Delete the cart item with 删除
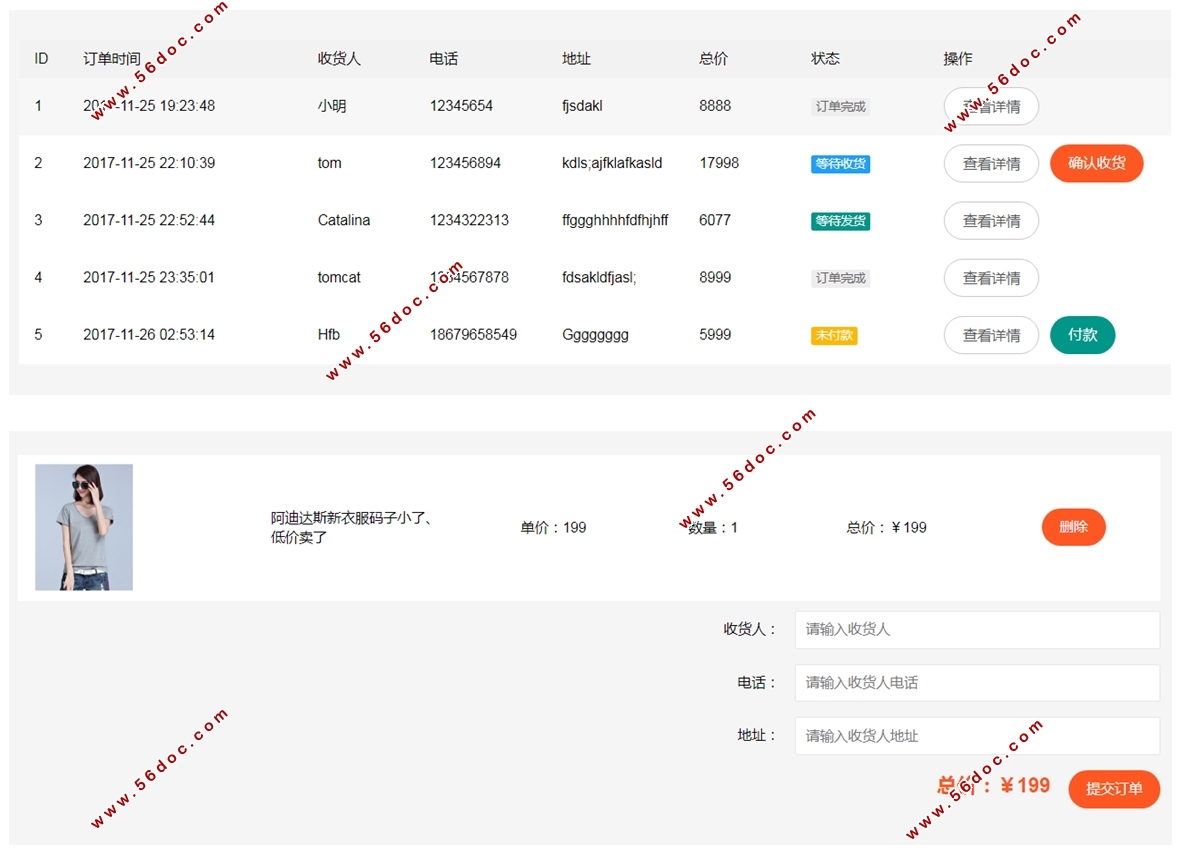The width and height of the screenshot is (1178, 851). coord(1073,527)
